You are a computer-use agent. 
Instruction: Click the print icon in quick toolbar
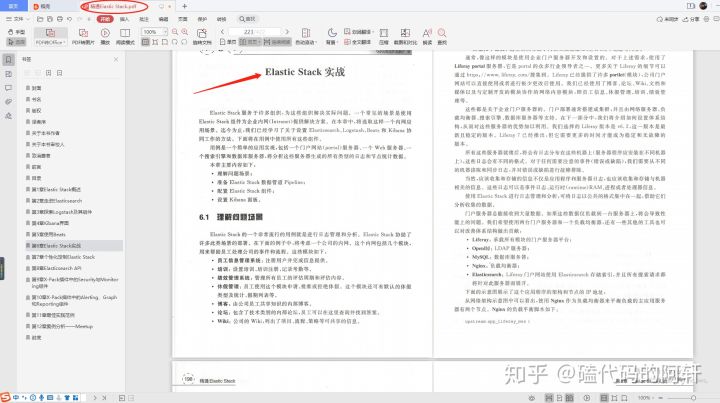pyautogui.click(x=60, y=19)
